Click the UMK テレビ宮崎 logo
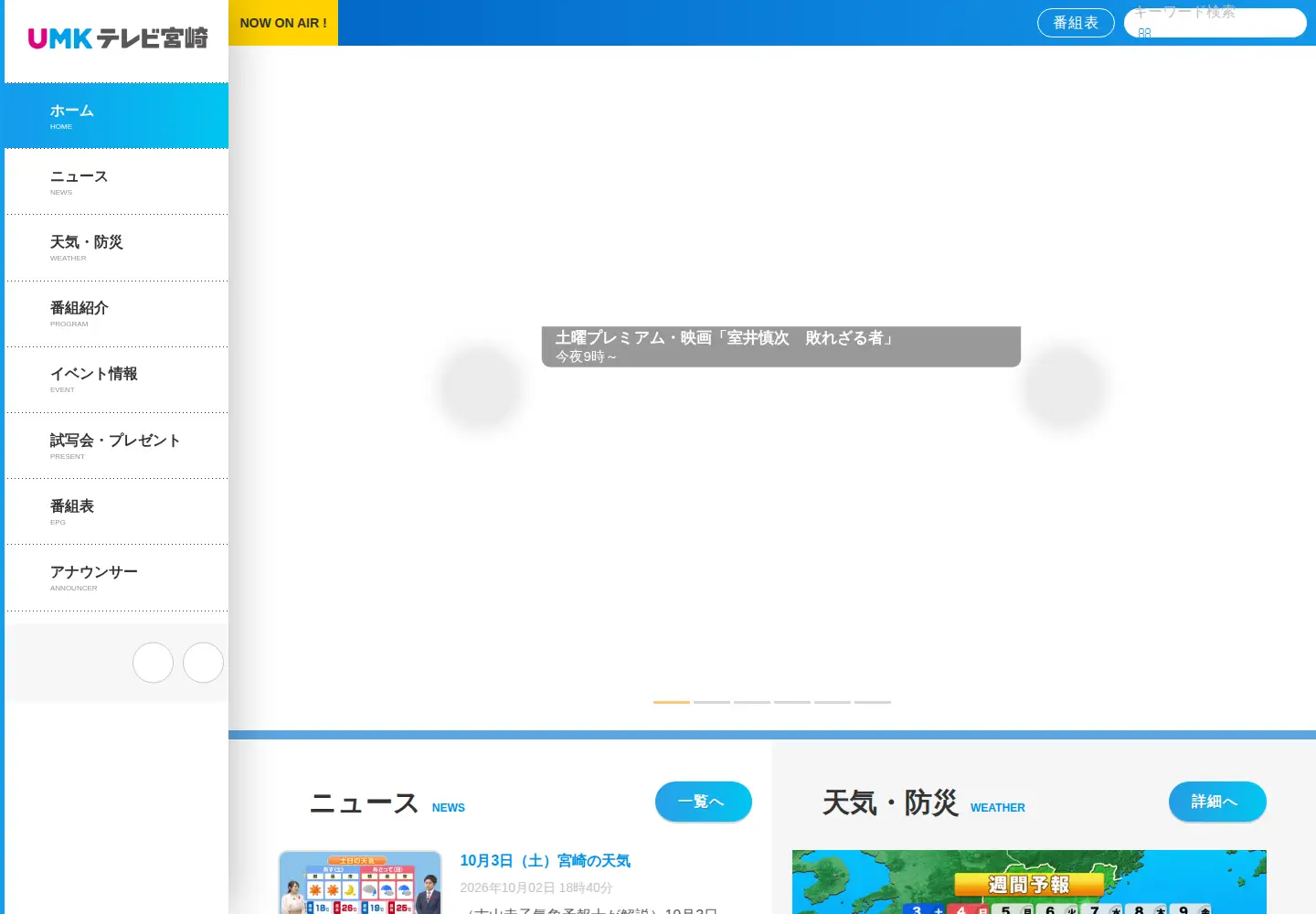This screenshot has height=914, width=1316. tap(118, 38)
